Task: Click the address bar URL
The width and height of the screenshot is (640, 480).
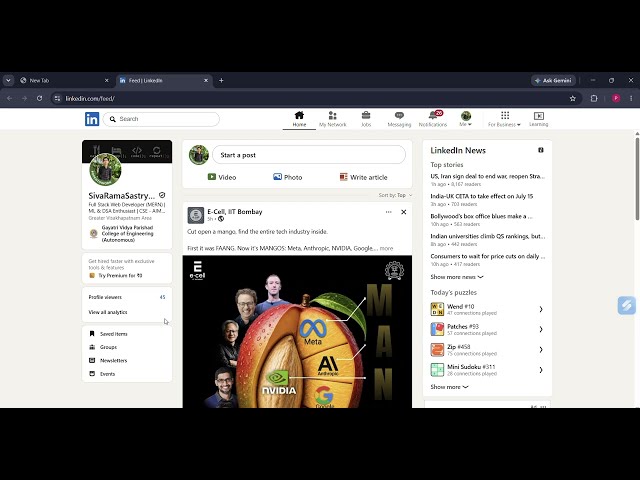Action: click(x=90, y=98)
